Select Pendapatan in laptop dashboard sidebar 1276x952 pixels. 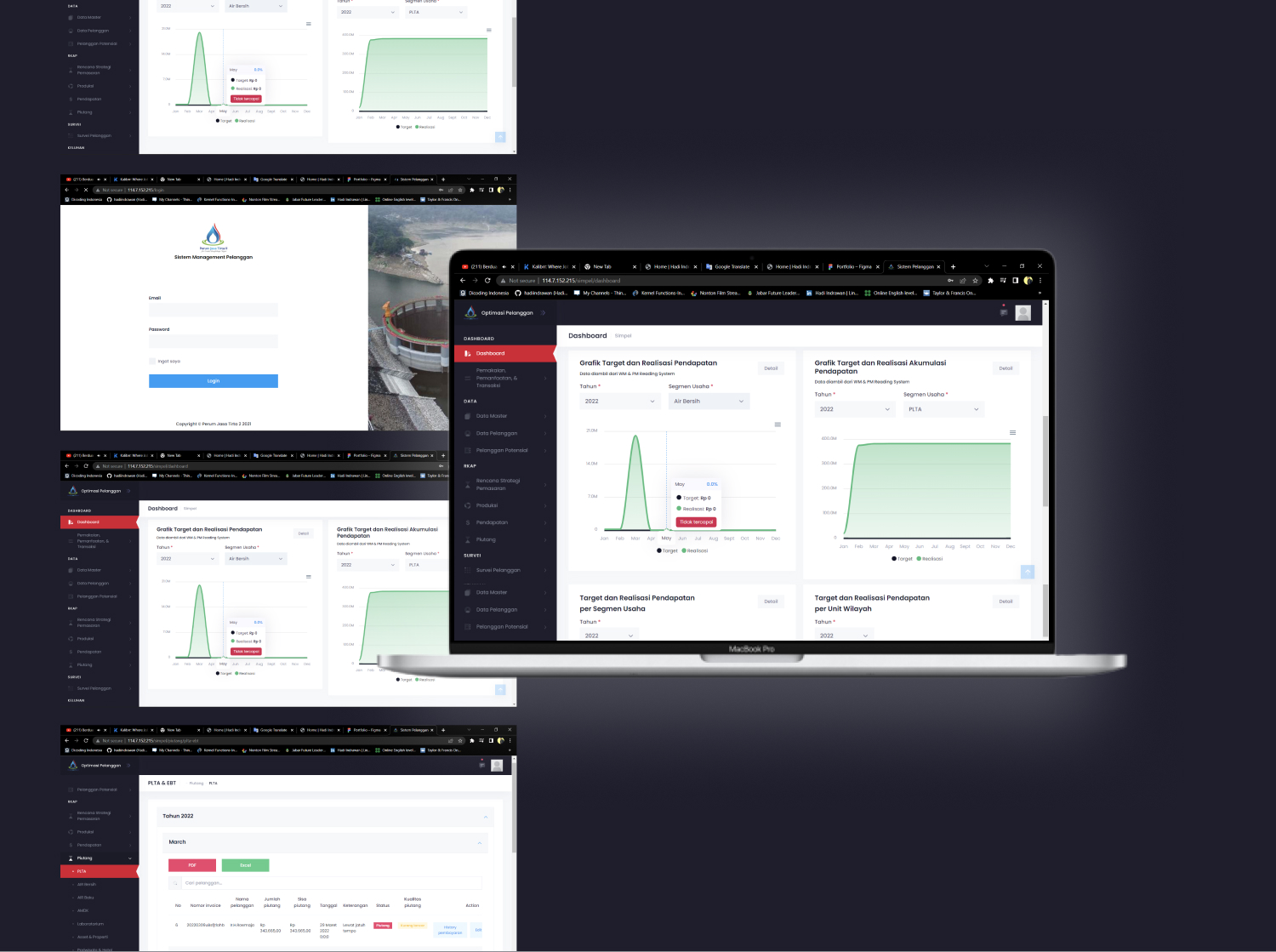(x=492, y=522)
